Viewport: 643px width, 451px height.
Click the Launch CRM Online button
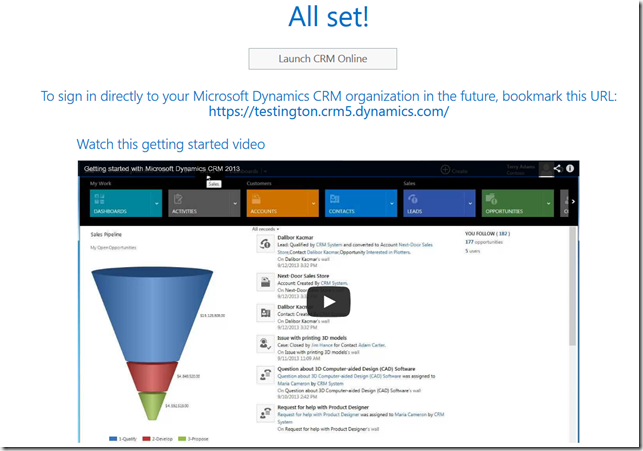pos(322,59)
